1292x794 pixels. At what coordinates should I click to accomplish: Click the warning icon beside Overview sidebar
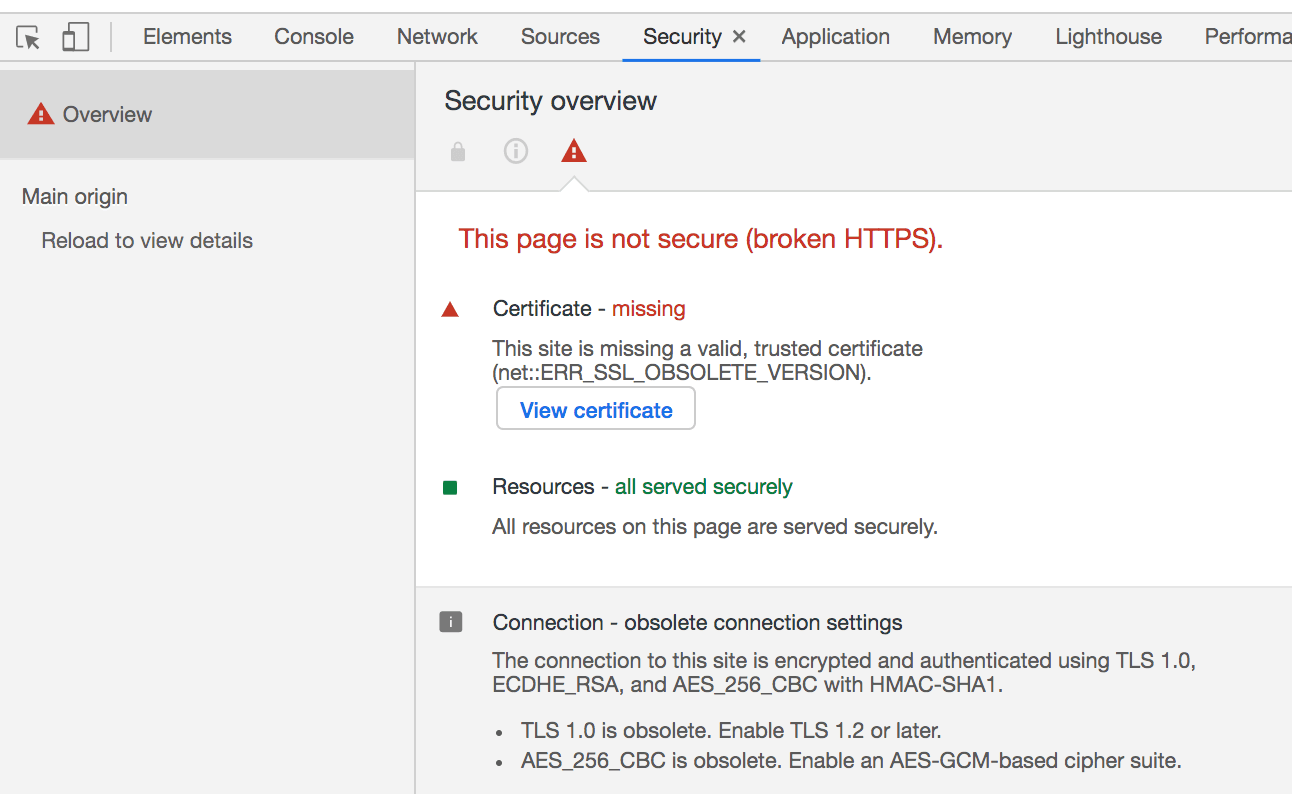(40, 114)
